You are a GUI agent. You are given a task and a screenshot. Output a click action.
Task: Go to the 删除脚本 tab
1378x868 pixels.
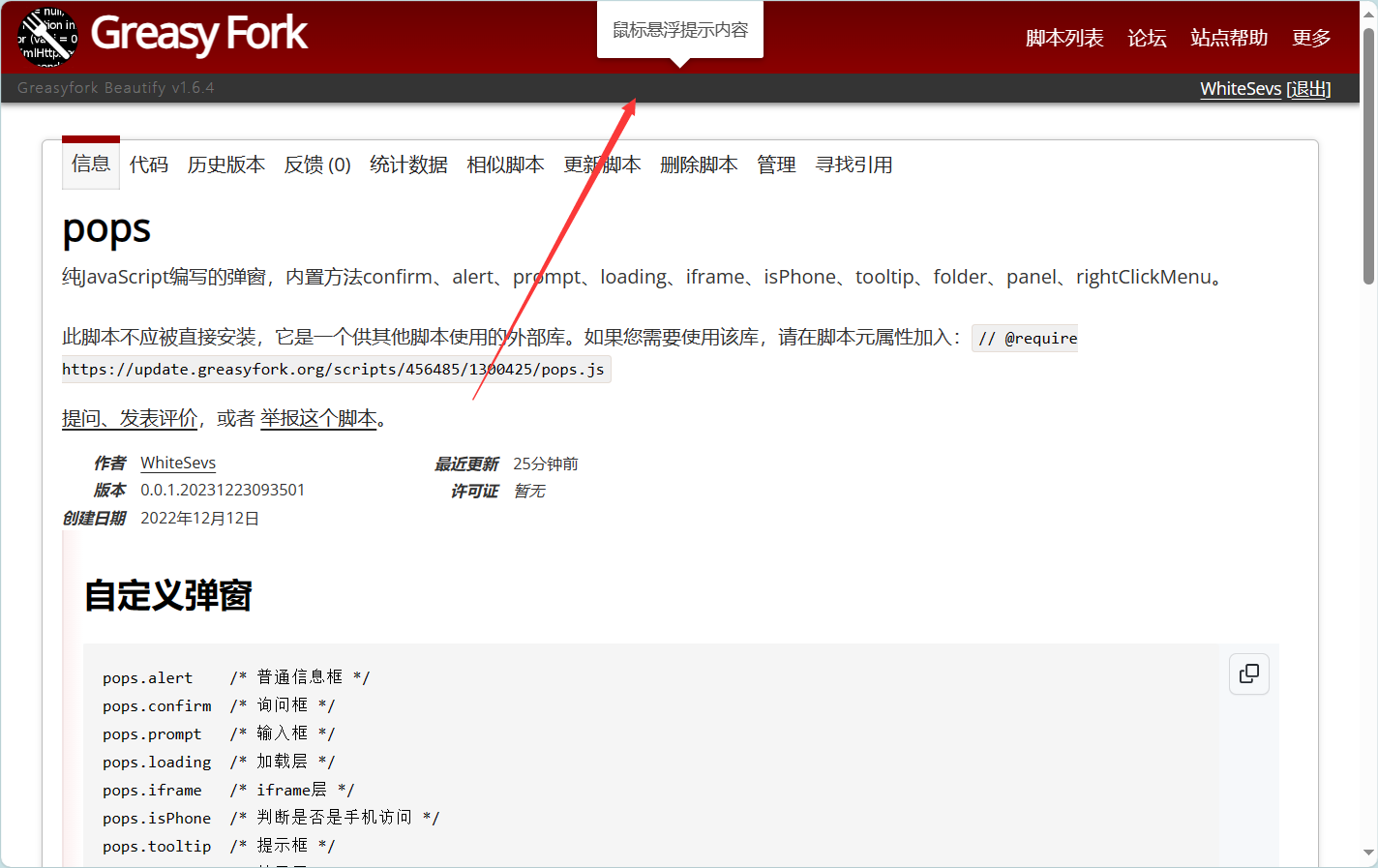[699, 165]
